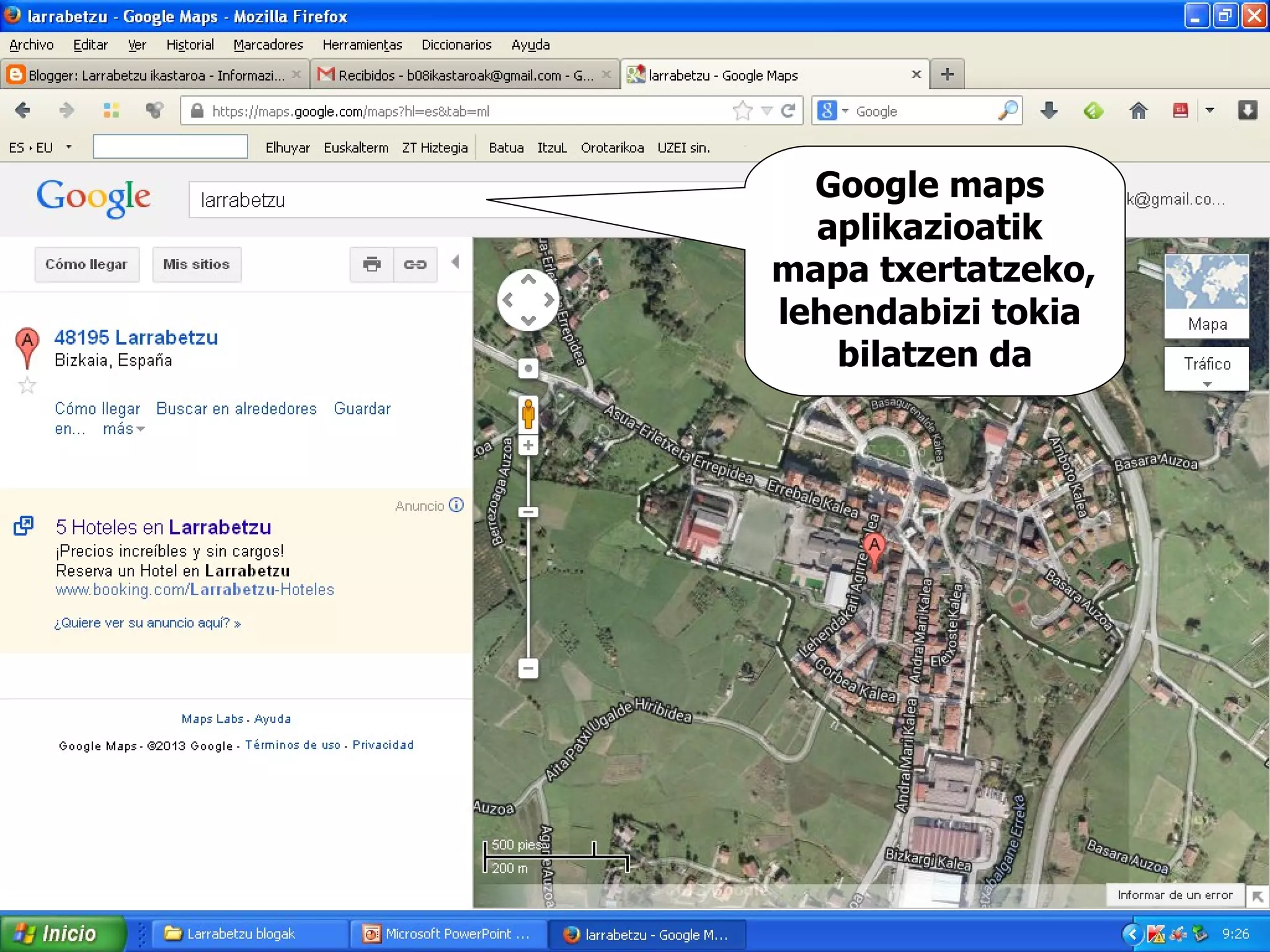Go forward with the browser forward arrow
This screenshot has height=952, width=1270.
(x=66, y=111)
